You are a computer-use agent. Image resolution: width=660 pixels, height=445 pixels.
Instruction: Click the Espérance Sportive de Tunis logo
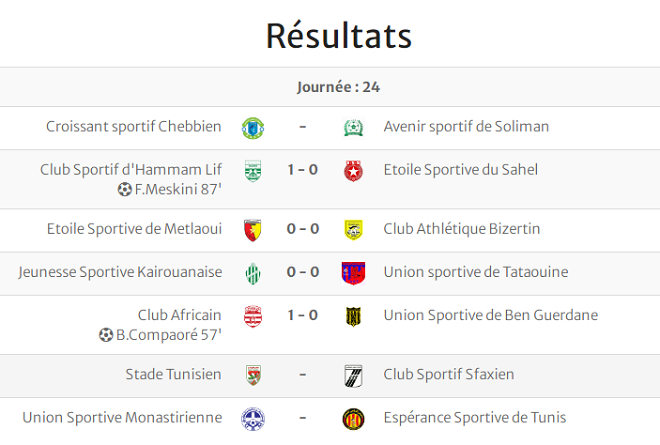point(353,418)
